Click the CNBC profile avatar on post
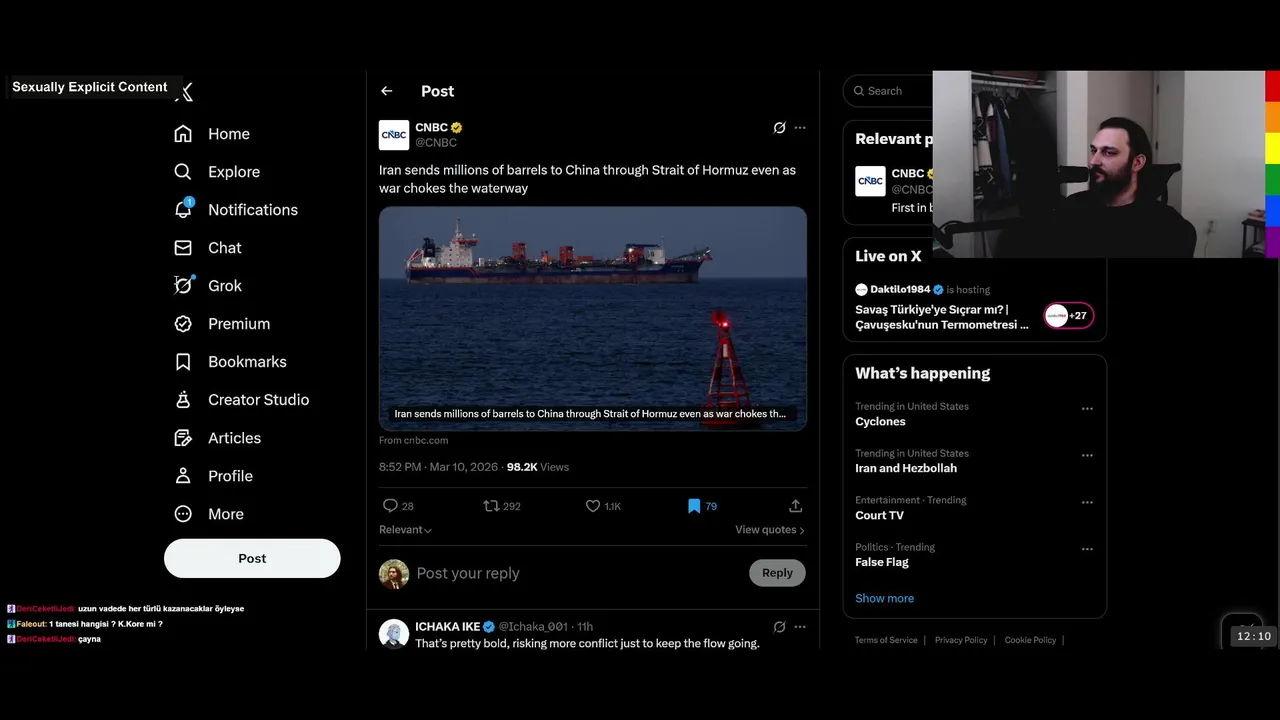The image size is (1280, 720). coord(394,135)
